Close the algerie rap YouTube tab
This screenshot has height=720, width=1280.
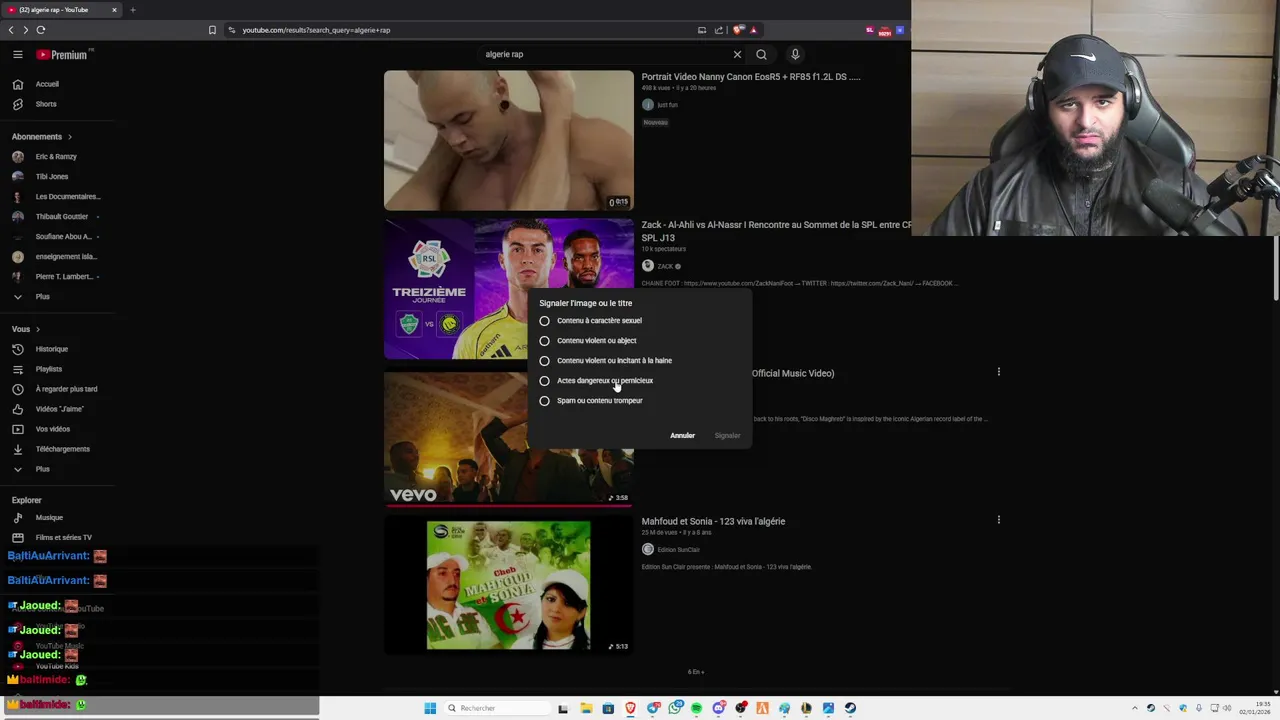(114, 10)
